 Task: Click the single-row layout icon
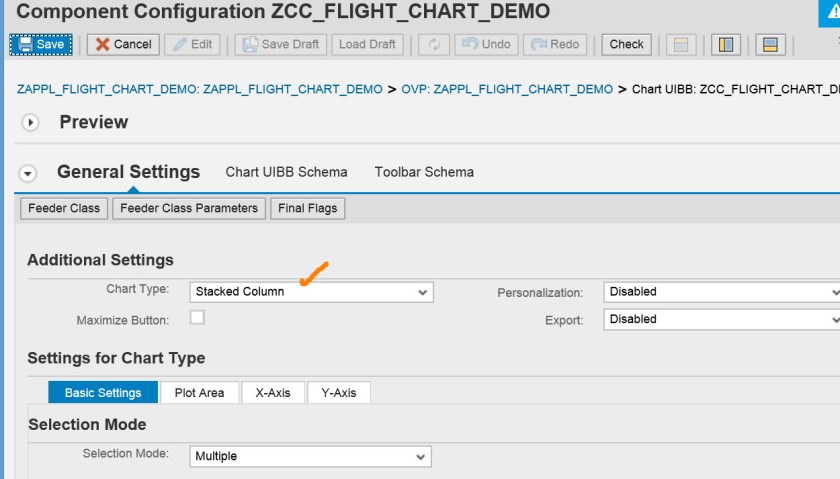tap(682, 44)
